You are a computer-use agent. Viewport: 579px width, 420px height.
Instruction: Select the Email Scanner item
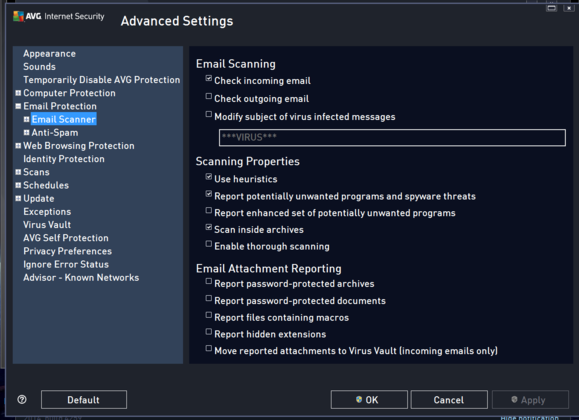click(64, 119)
